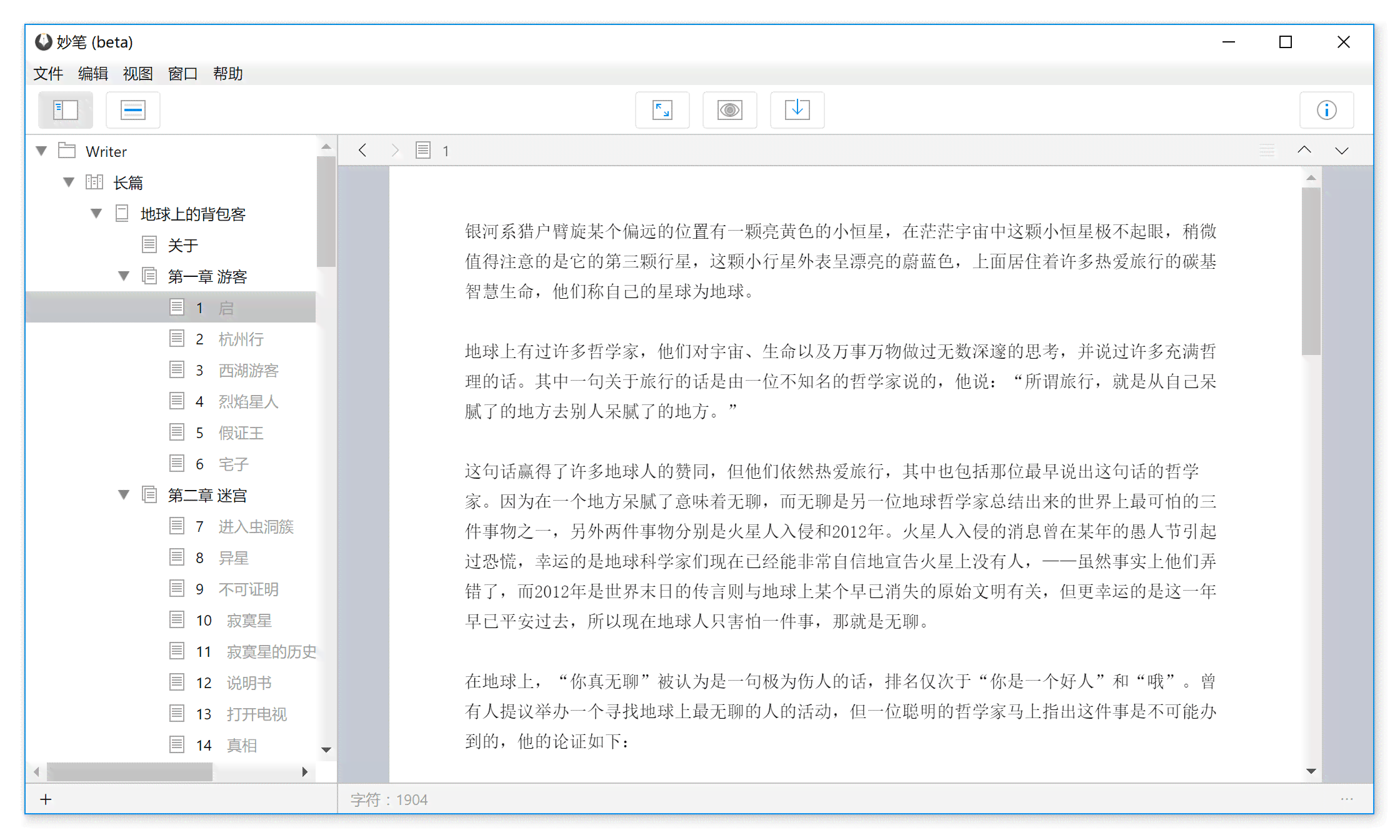Click sidebar horizontal scroll right arrow

(304, 772)
